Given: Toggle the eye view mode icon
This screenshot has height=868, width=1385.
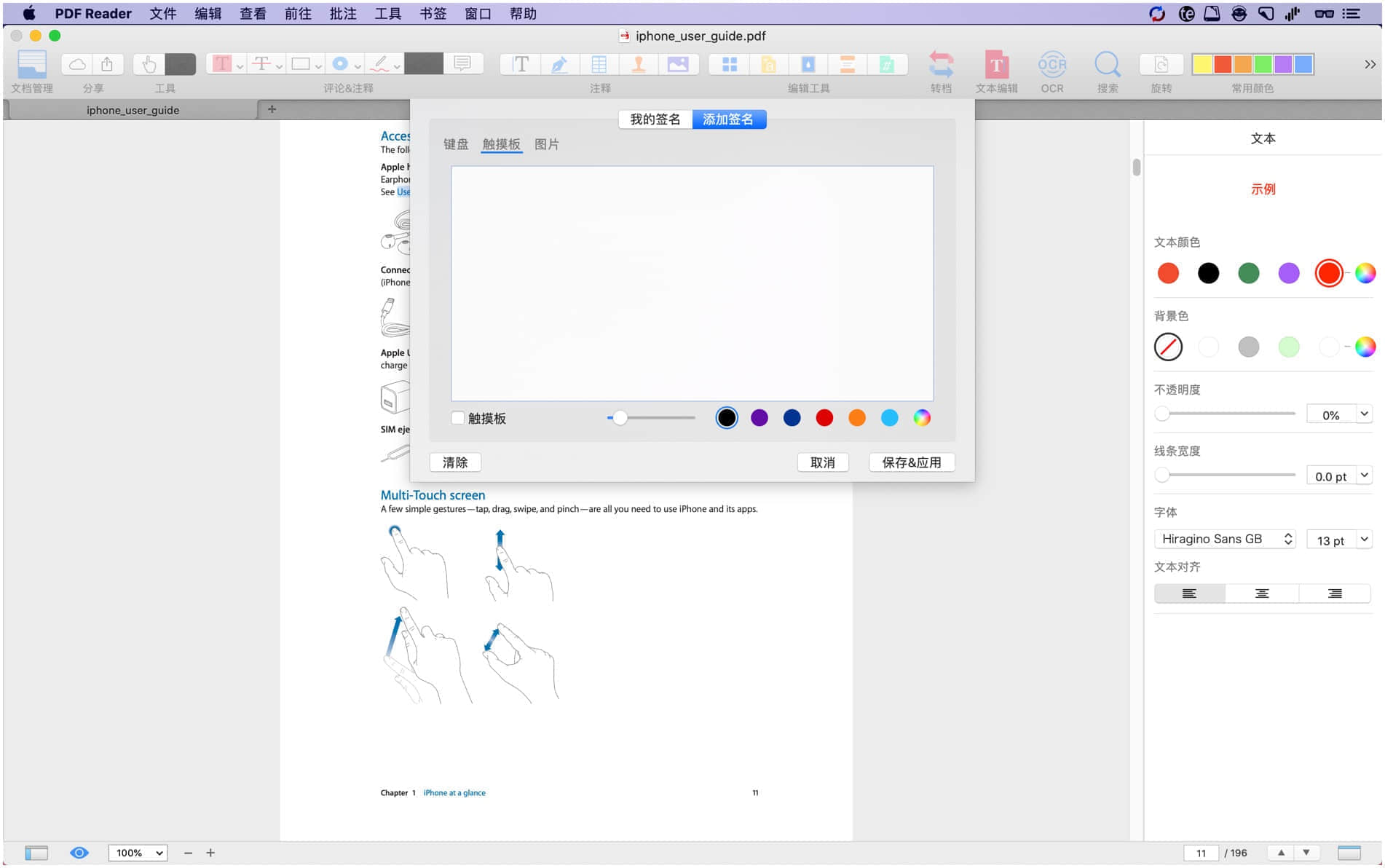Looking at the screenshot, I should coord(79,853).
